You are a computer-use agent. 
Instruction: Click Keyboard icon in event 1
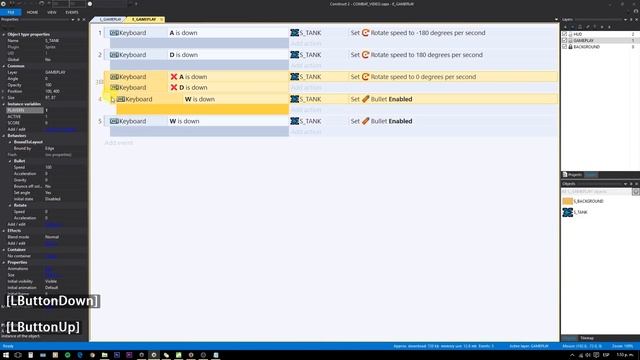pyautogui.click(x=114, y=33)
